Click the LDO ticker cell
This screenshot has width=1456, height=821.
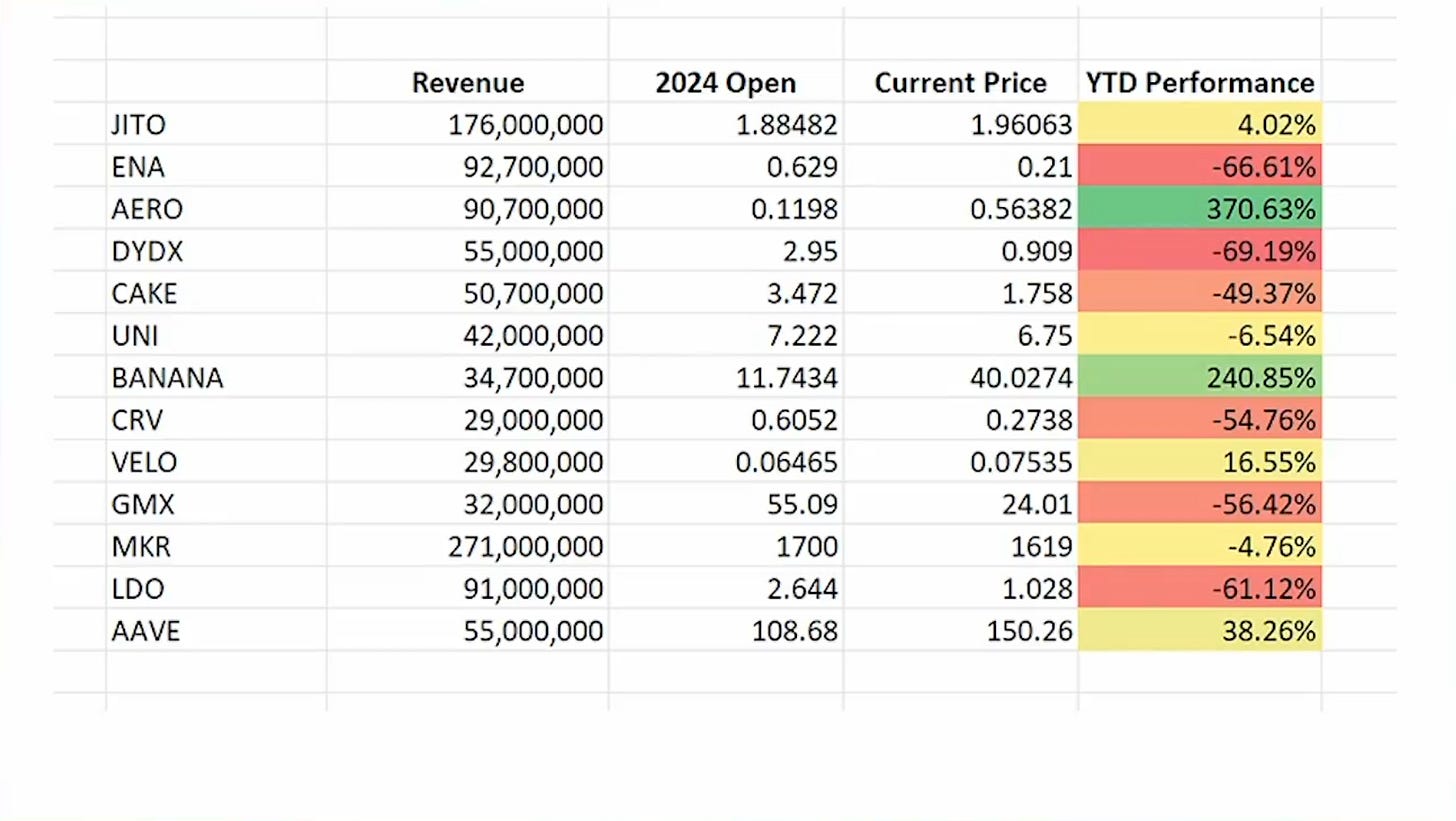(216, 588)
